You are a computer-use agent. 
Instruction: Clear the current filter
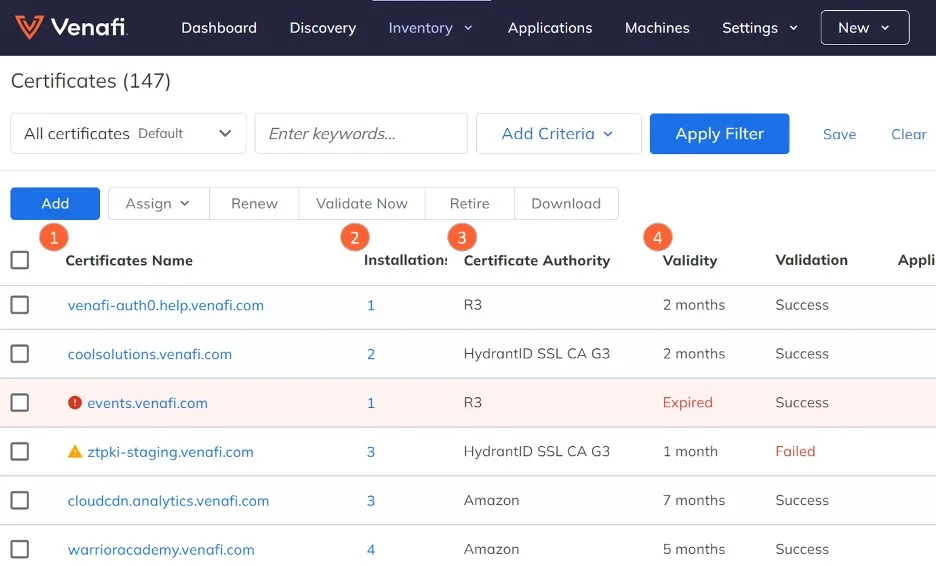[x=909, y=134]
